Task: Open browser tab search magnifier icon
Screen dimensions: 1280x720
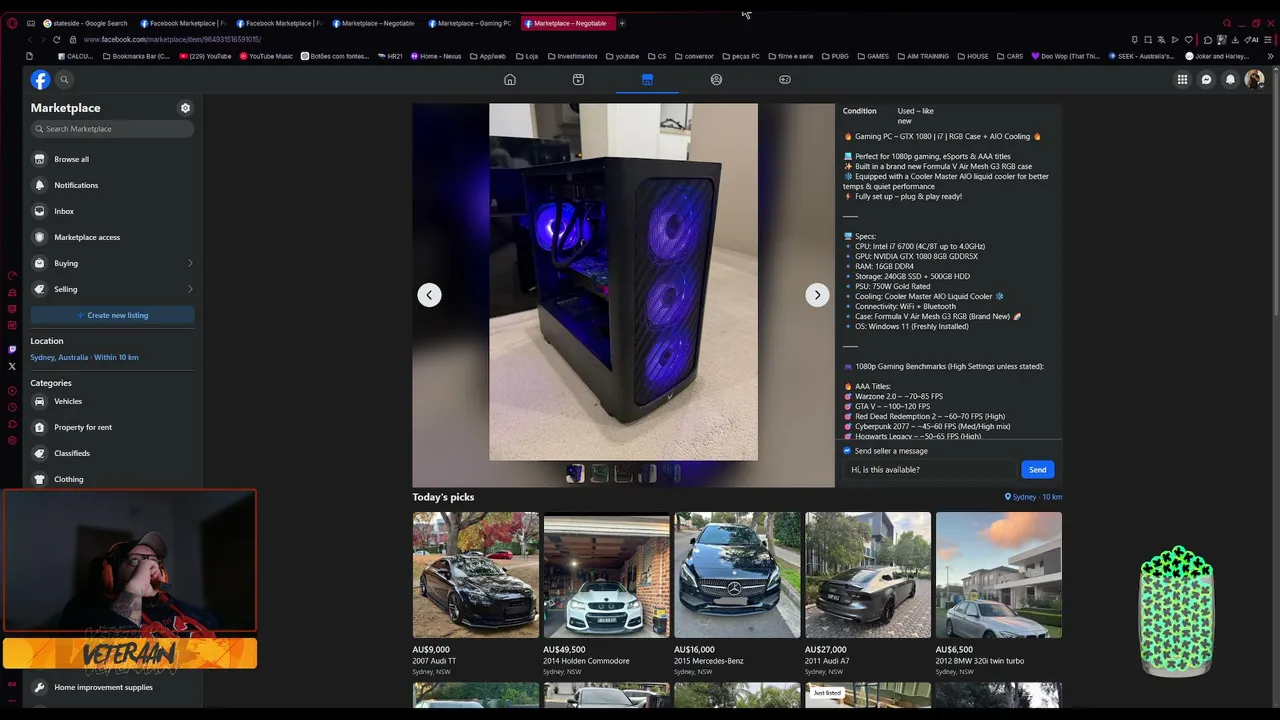Action: pos(1227,23)
